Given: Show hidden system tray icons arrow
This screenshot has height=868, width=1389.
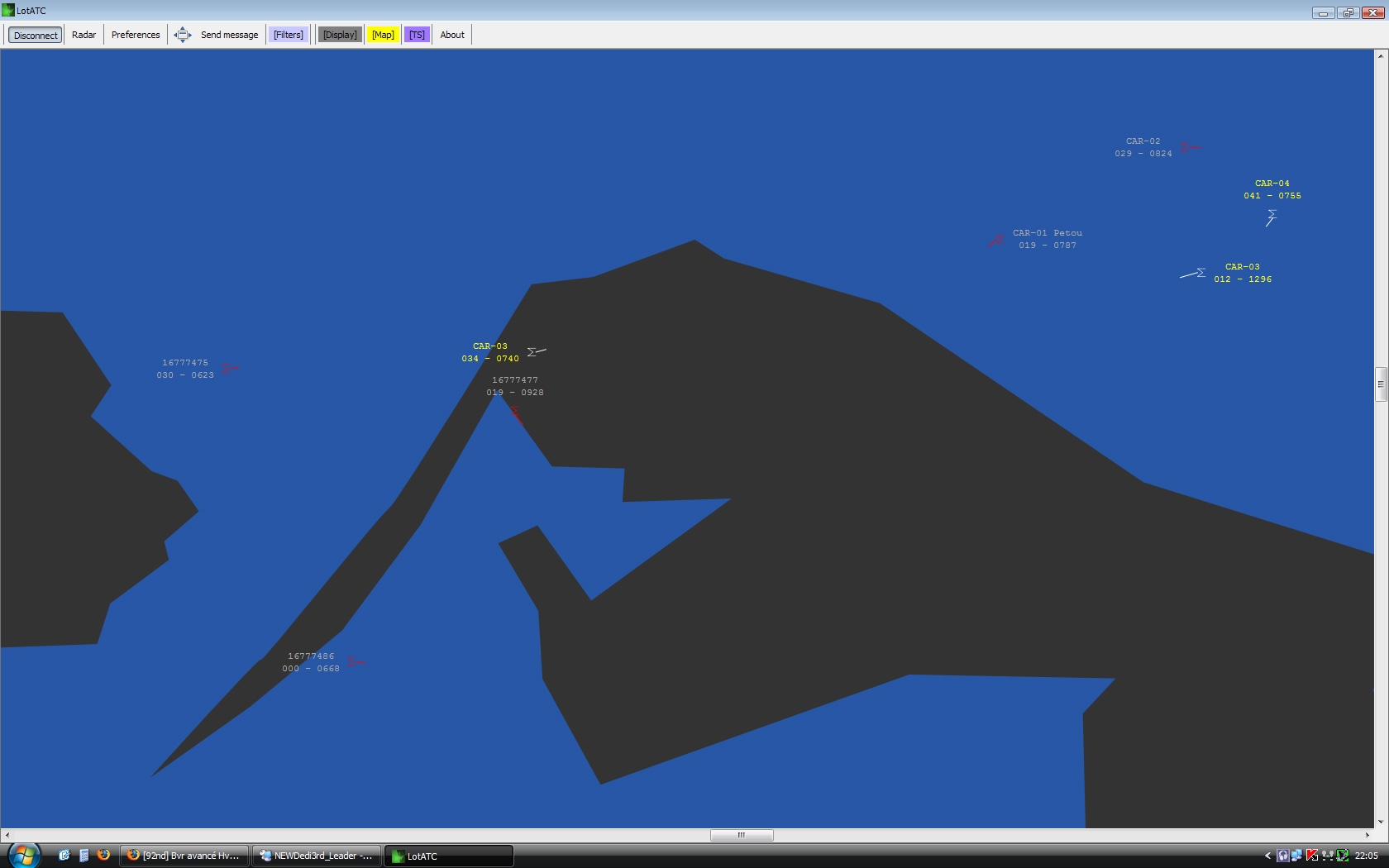Looking at the screenshot, I should (x=1267, y=856).
